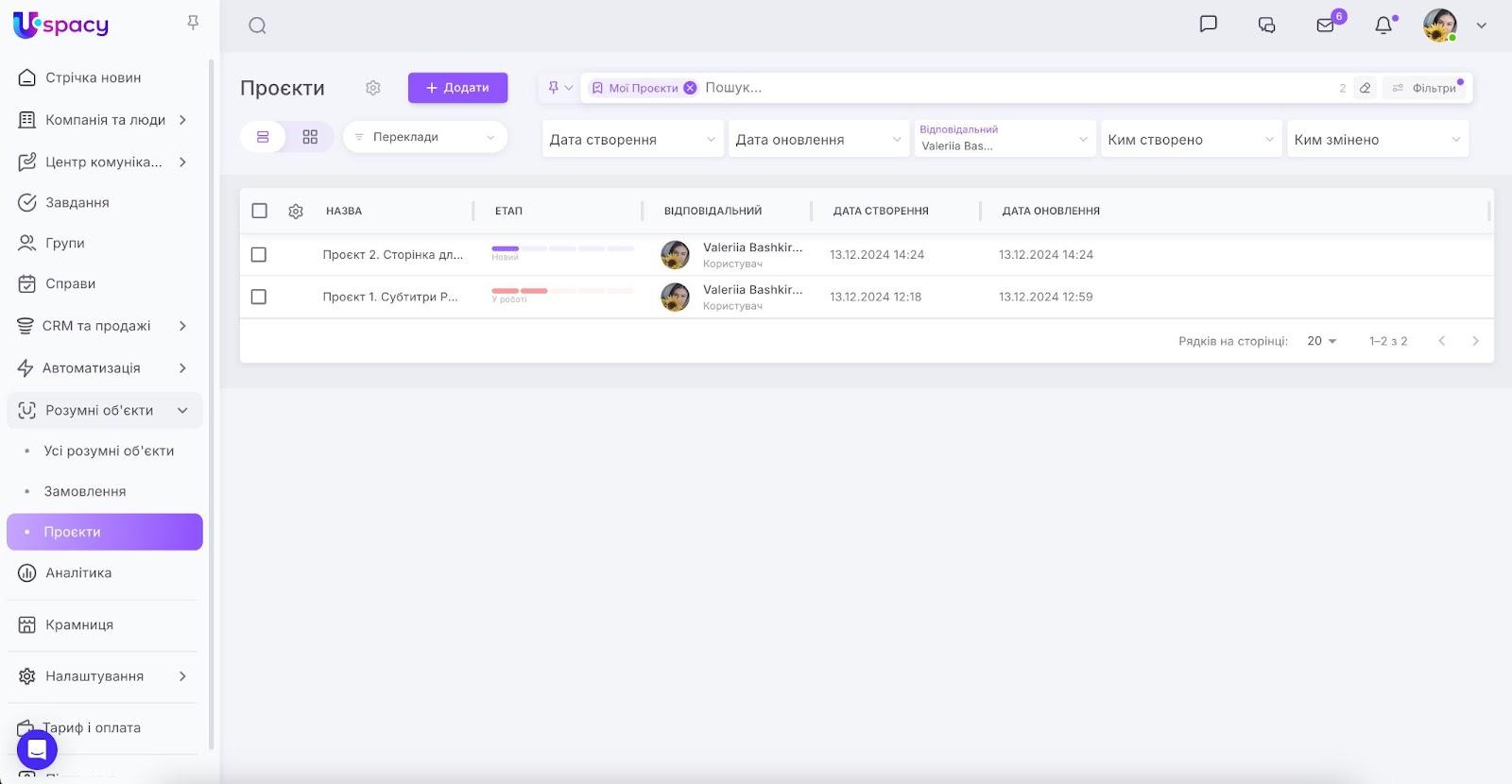Open the rows-per-page dropdown showing 20
1512x784 pixels.
[x=1321, y=341]
